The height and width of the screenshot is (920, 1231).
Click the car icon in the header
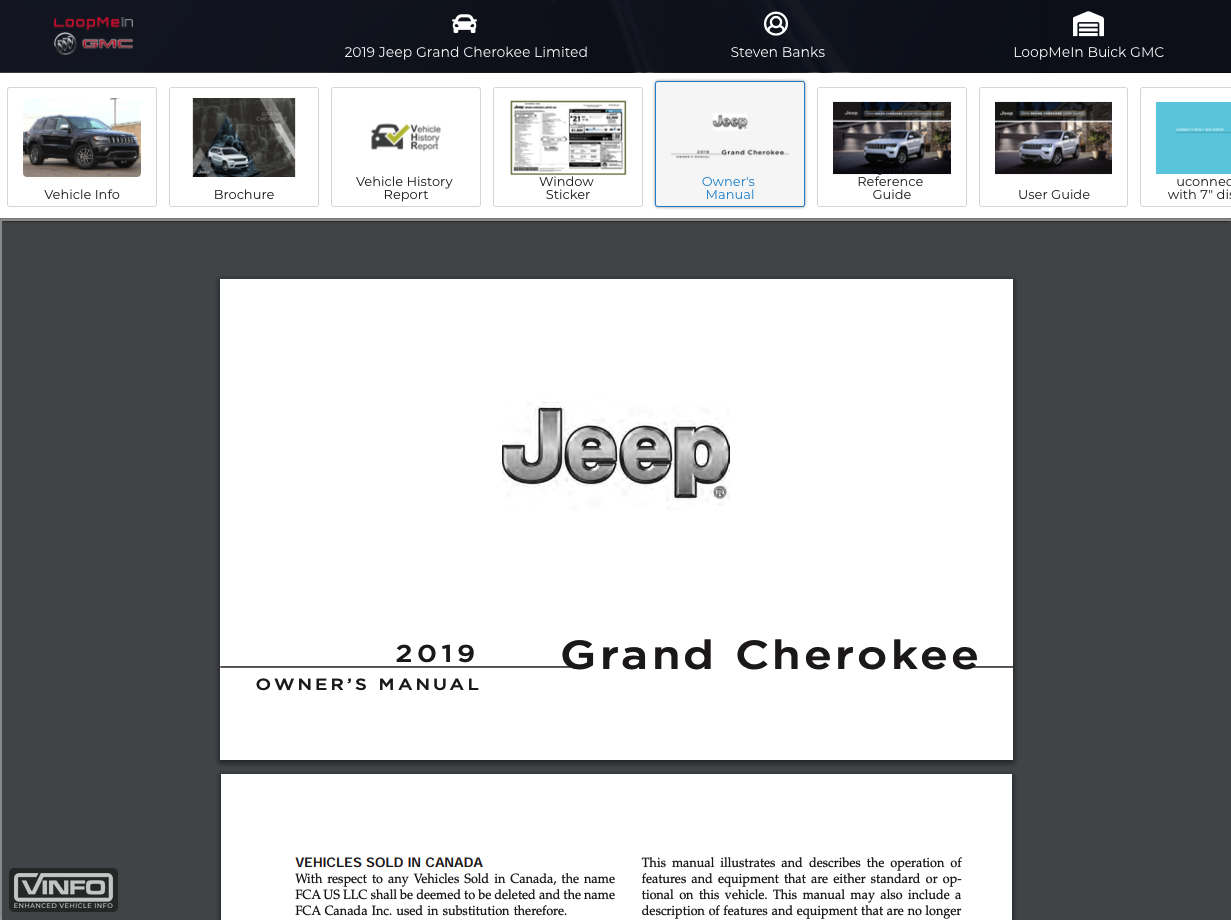coord(465,23)
